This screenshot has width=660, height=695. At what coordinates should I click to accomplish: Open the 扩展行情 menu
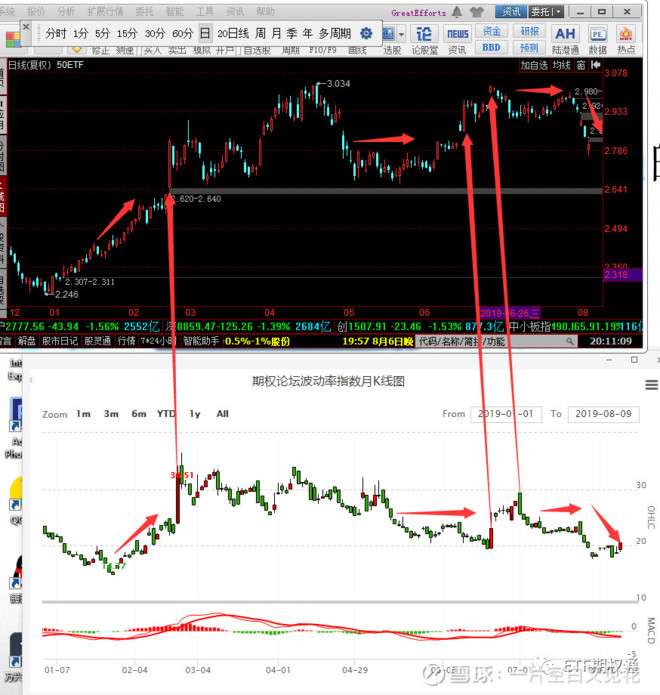(x=105, y=11)
